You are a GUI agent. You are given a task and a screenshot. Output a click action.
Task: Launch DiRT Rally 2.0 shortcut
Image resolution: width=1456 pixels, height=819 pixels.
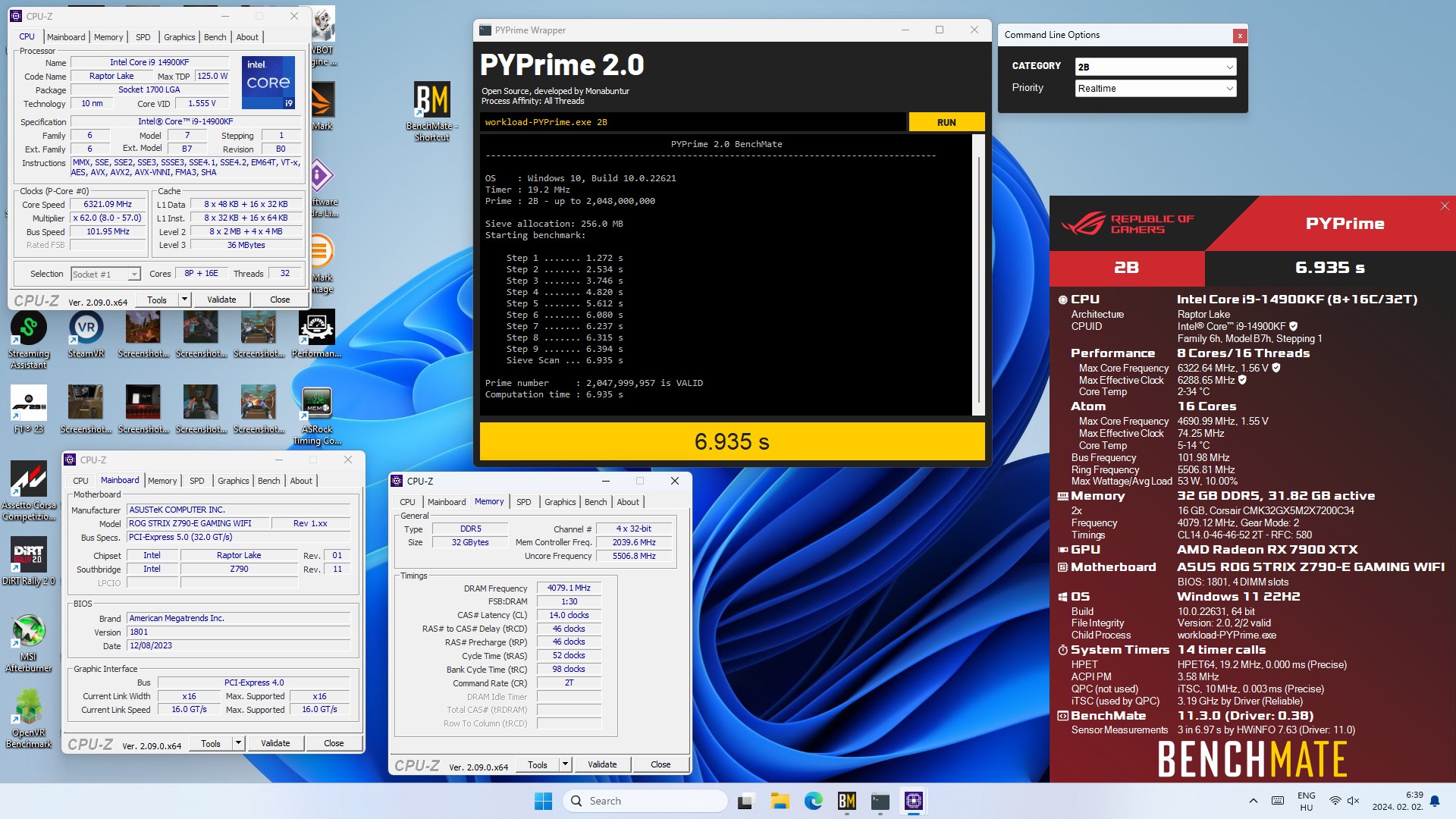[x=29, y=562]
